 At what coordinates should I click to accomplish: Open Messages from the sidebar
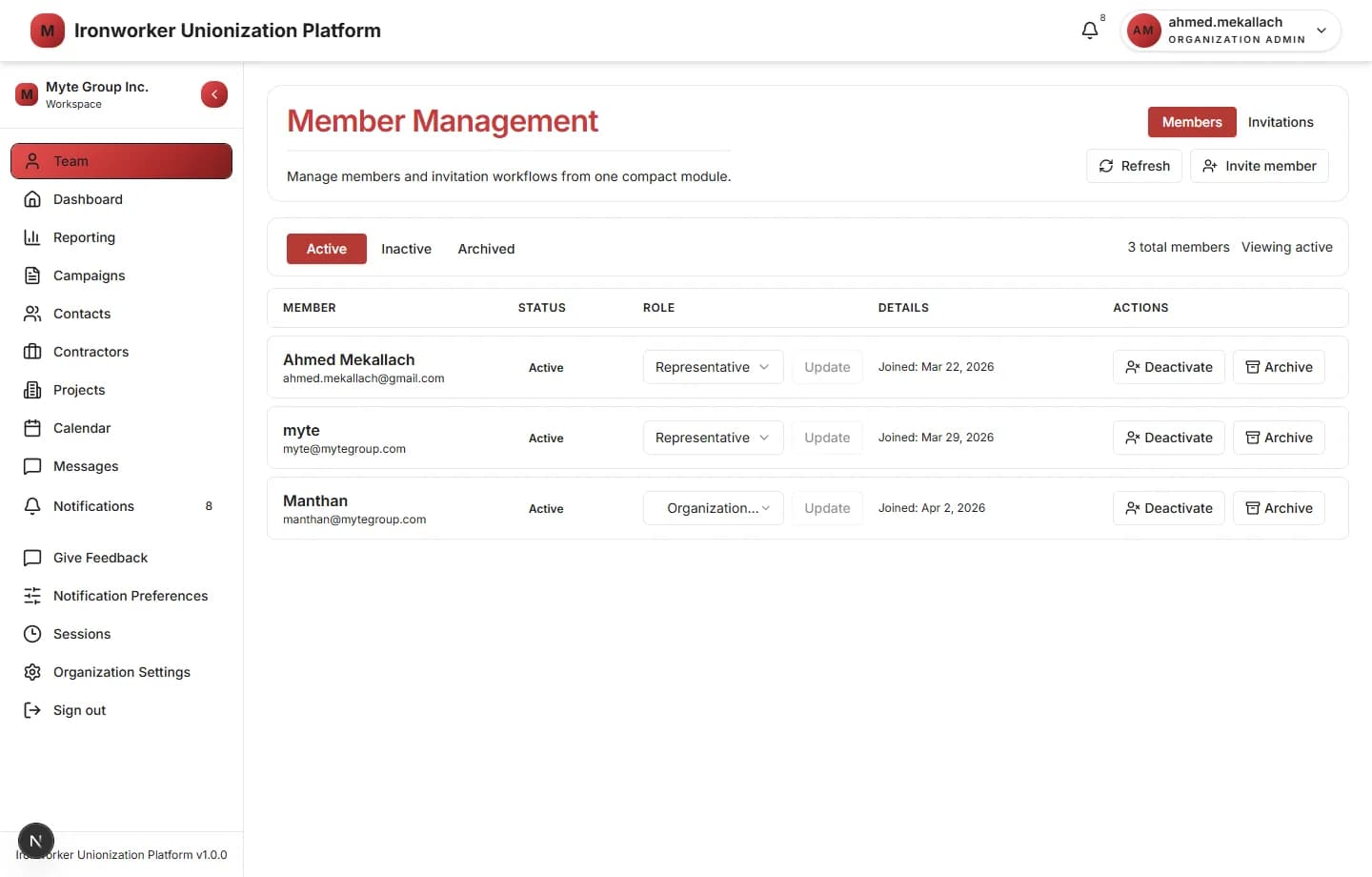[121, 466]
